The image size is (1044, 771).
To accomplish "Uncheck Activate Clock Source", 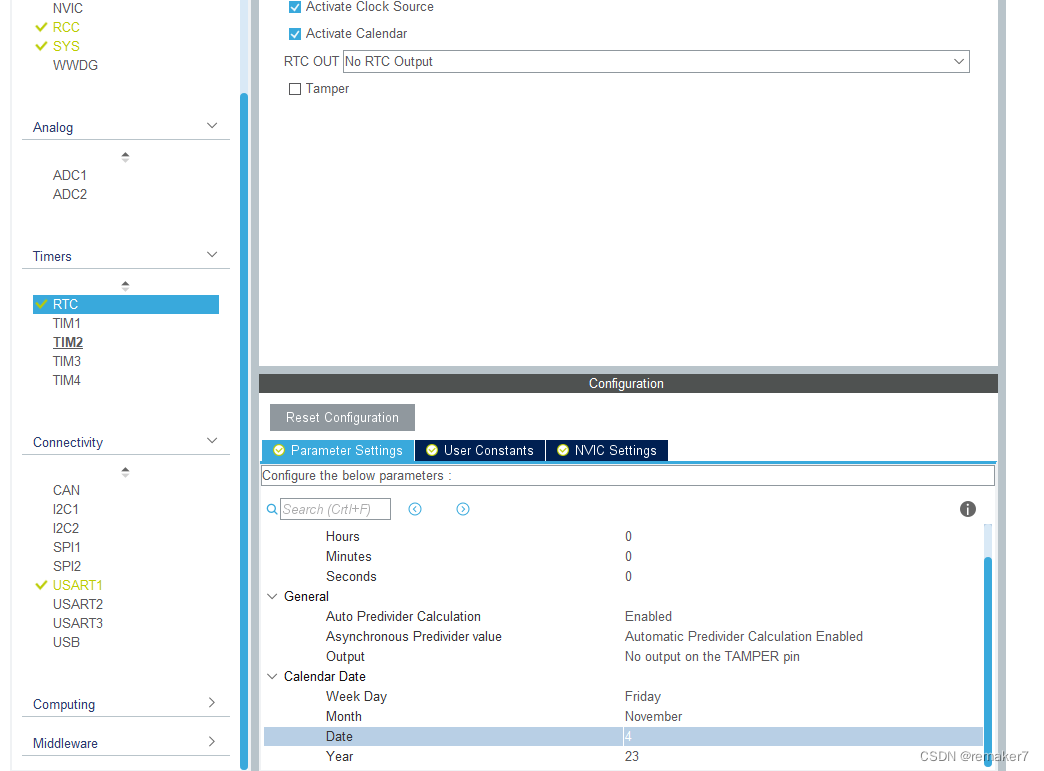I will click(x=295, y=7).
